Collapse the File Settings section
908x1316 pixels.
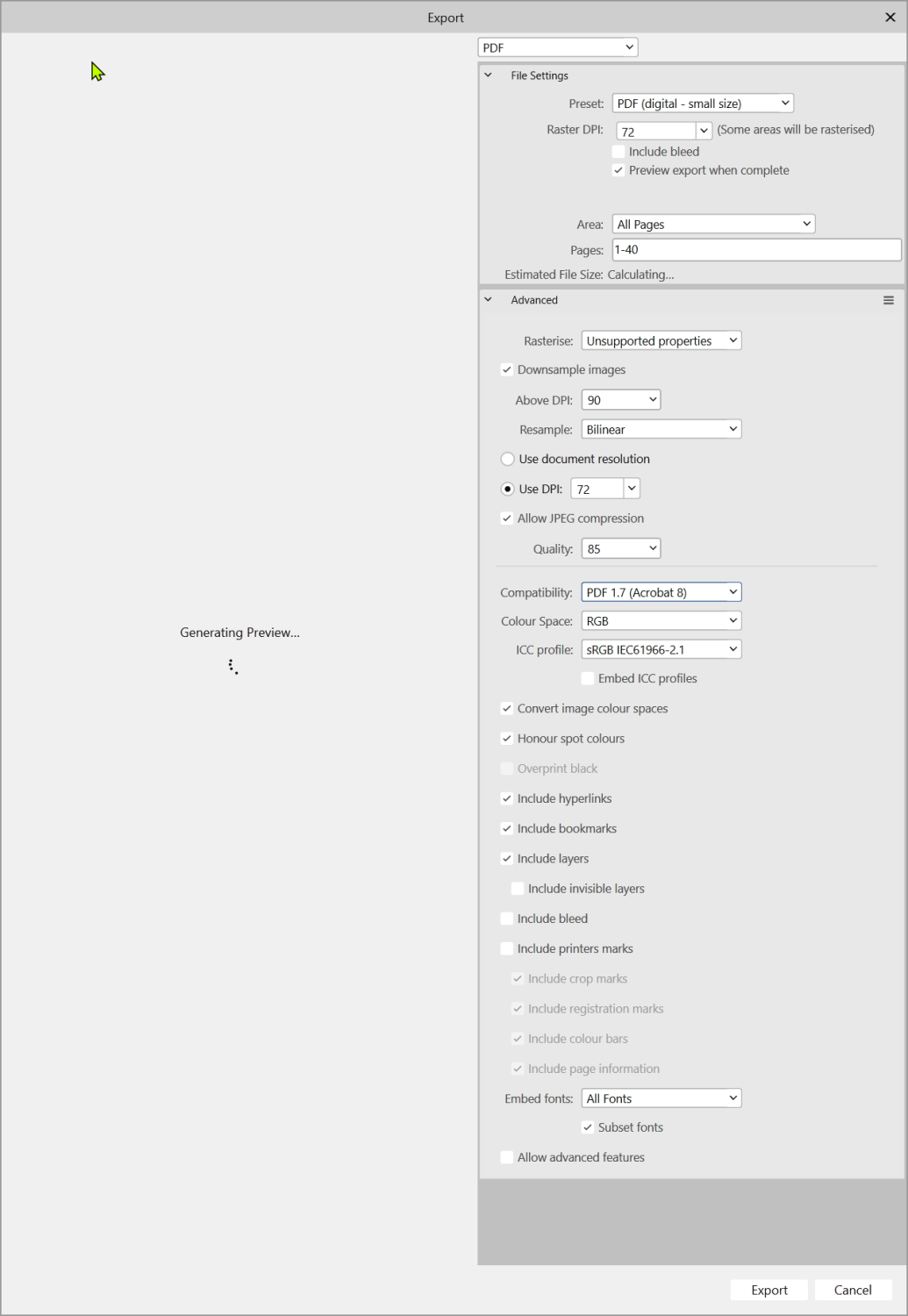click(x=489, y=75)
